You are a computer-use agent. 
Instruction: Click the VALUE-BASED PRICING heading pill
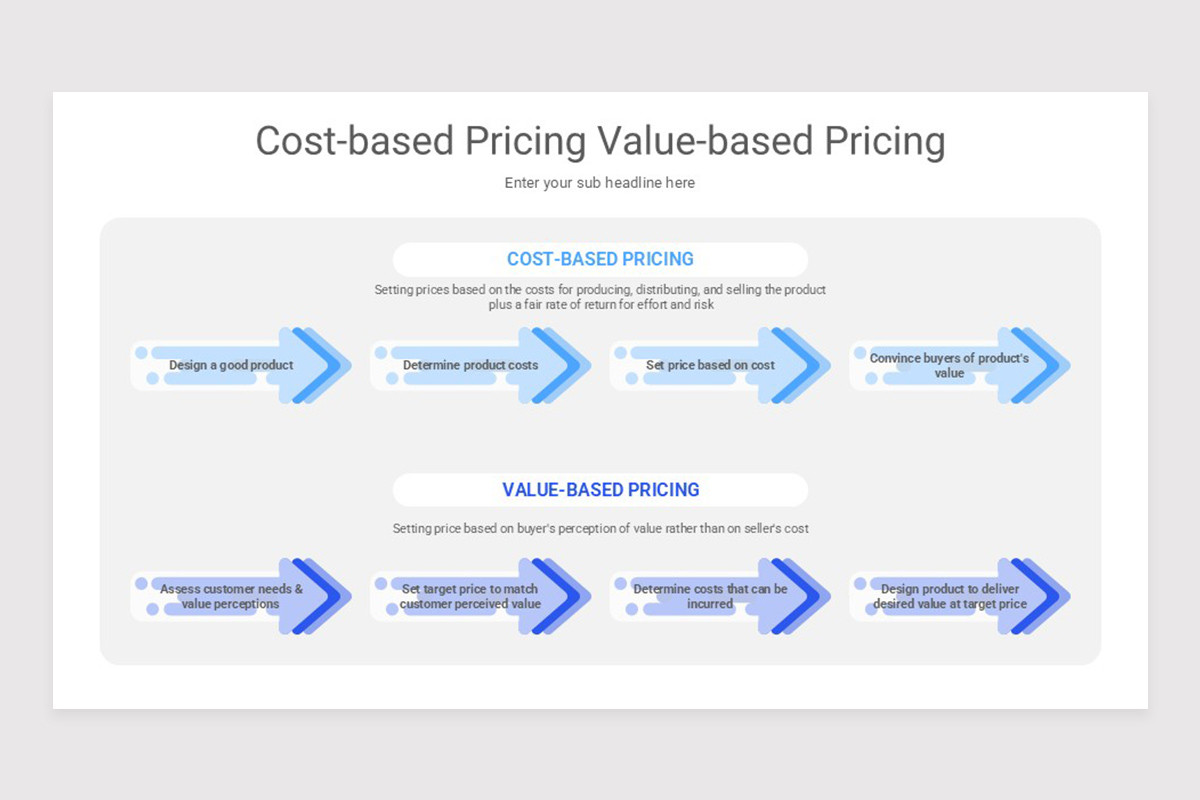coord(600,490)
